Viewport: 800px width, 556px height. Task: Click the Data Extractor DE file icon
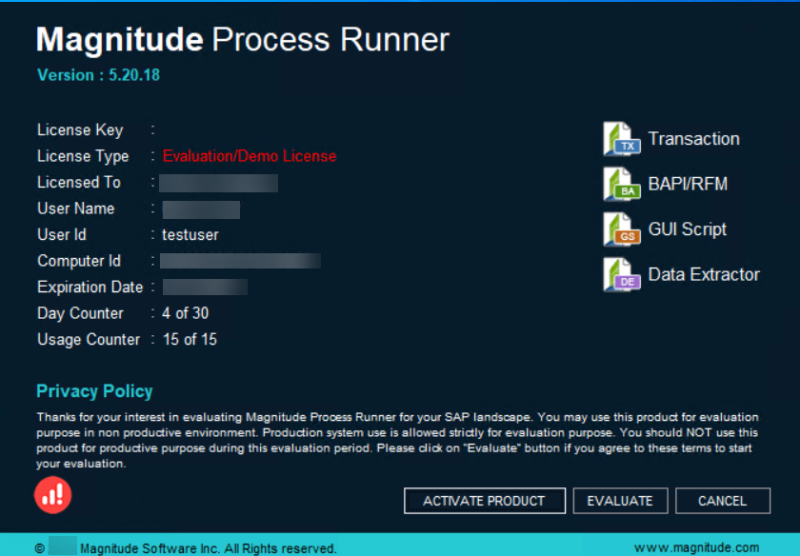pos(621,274)
